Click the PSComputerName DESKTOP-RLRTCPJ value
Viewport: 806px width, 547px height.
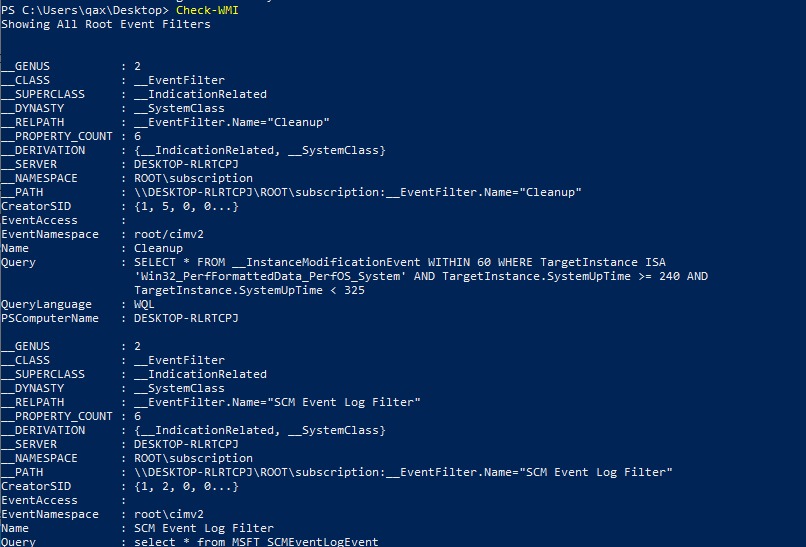(186, 318)
